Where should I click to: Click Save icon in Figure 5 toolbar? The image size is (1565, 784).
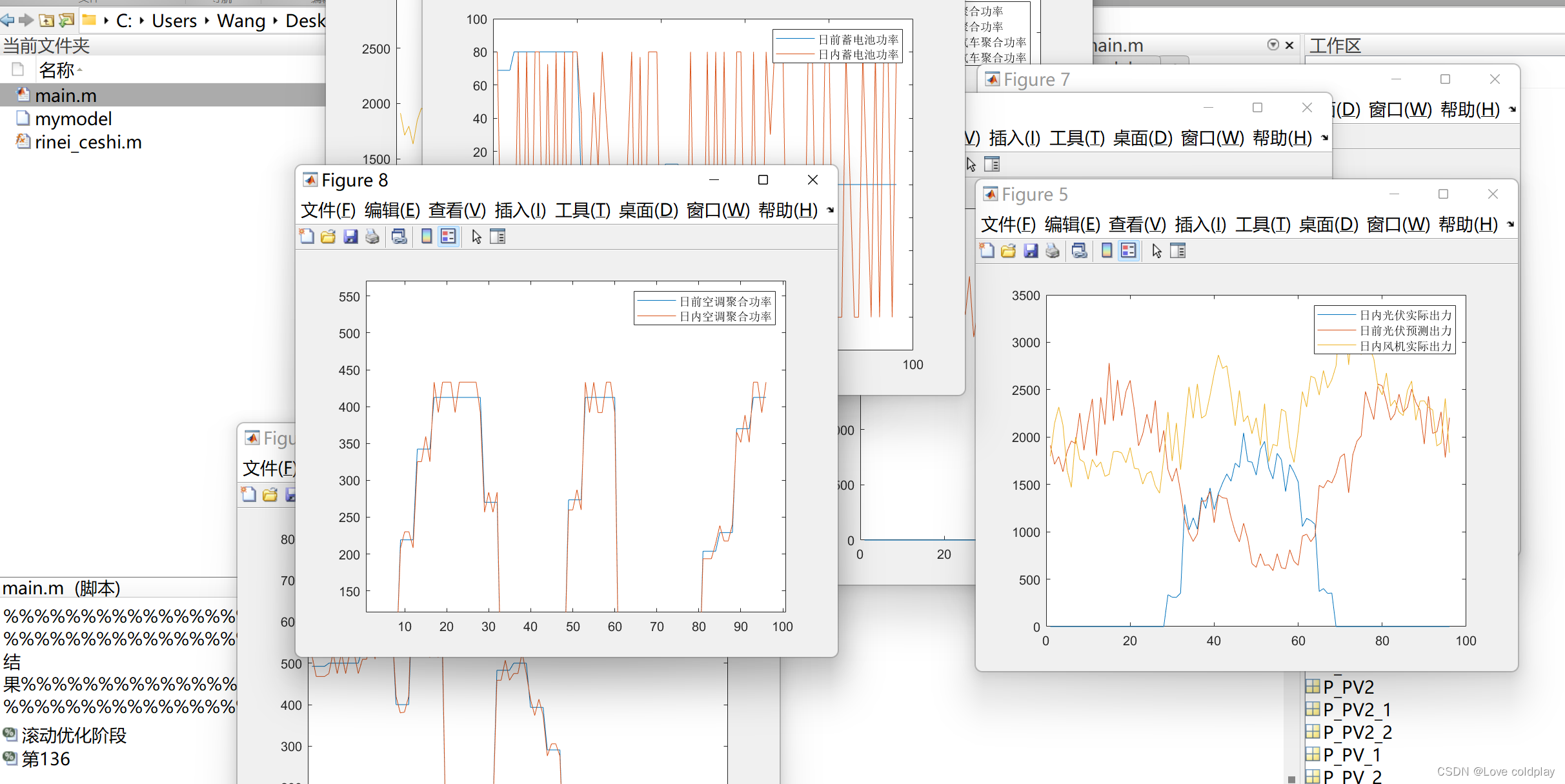click(x=1031, y=251)
